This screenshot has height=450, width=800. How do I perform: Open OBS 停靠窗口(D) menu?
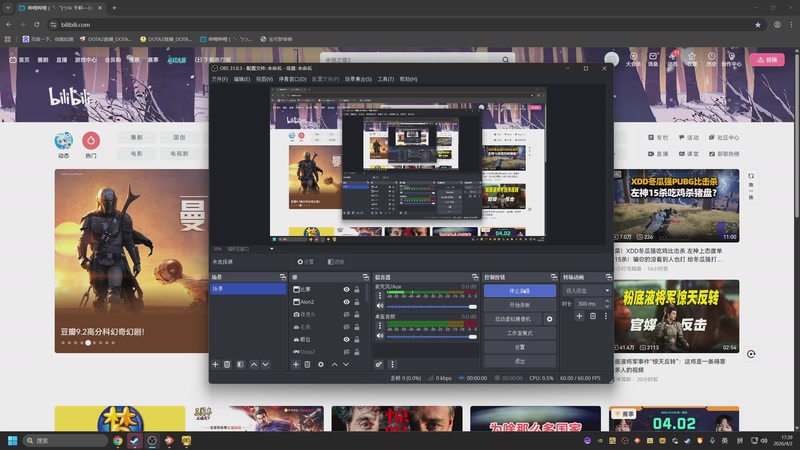coord(292,79)
